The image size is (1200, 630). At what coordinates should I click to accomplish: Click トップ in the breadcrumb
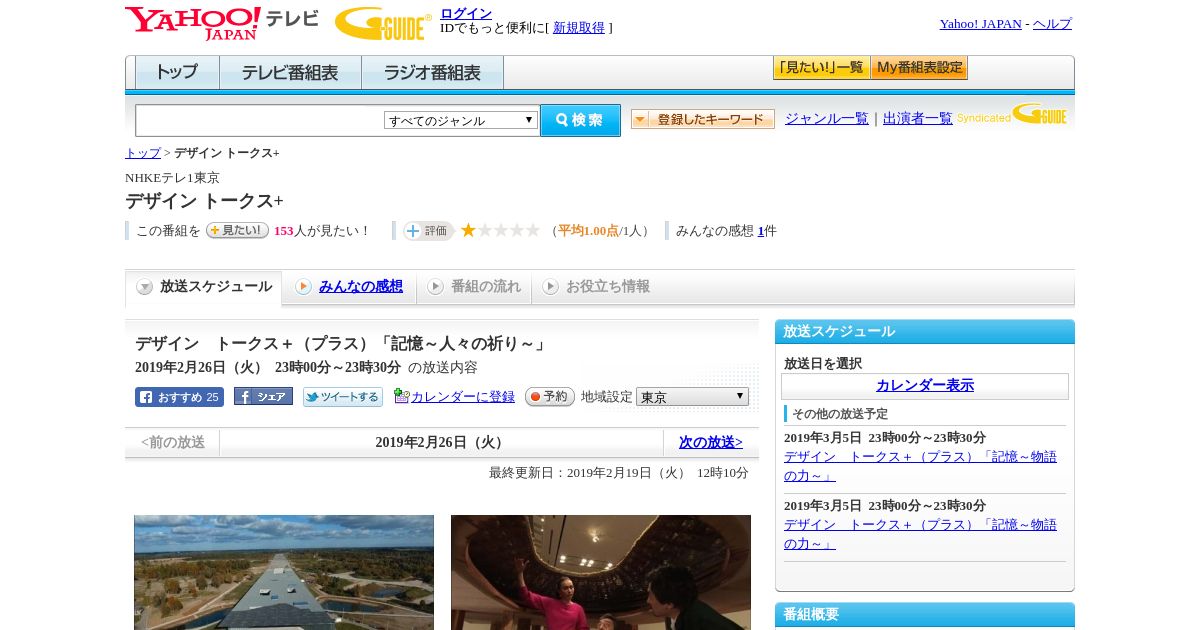pyautogui.click(x=143, y=153)
